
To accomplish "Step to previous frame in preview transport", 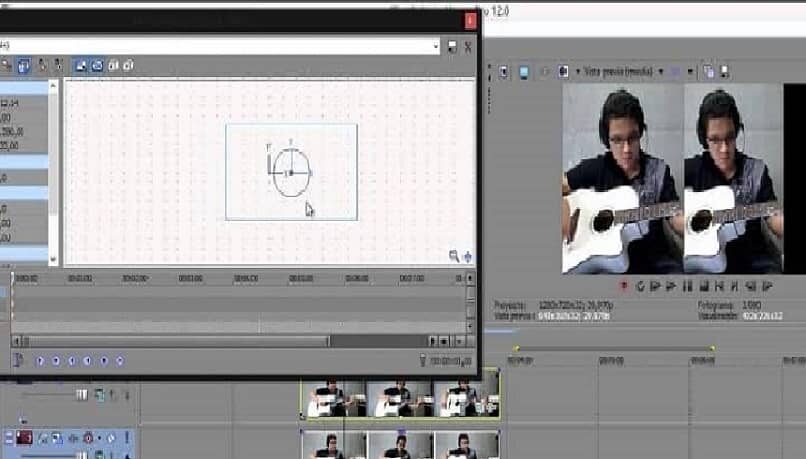I will click(751, 286).
